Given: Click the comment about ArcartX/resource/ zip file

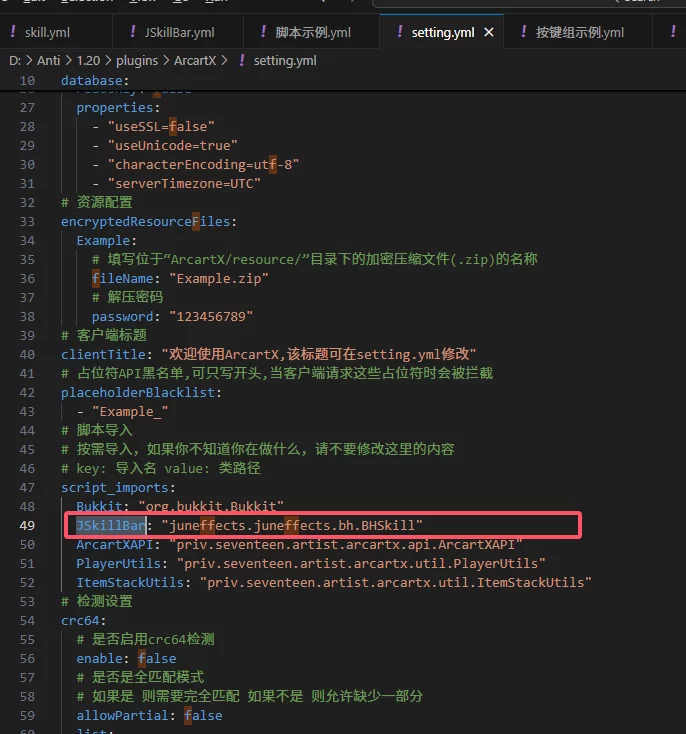Looking at the screenshot, I should tap(315, 259).
